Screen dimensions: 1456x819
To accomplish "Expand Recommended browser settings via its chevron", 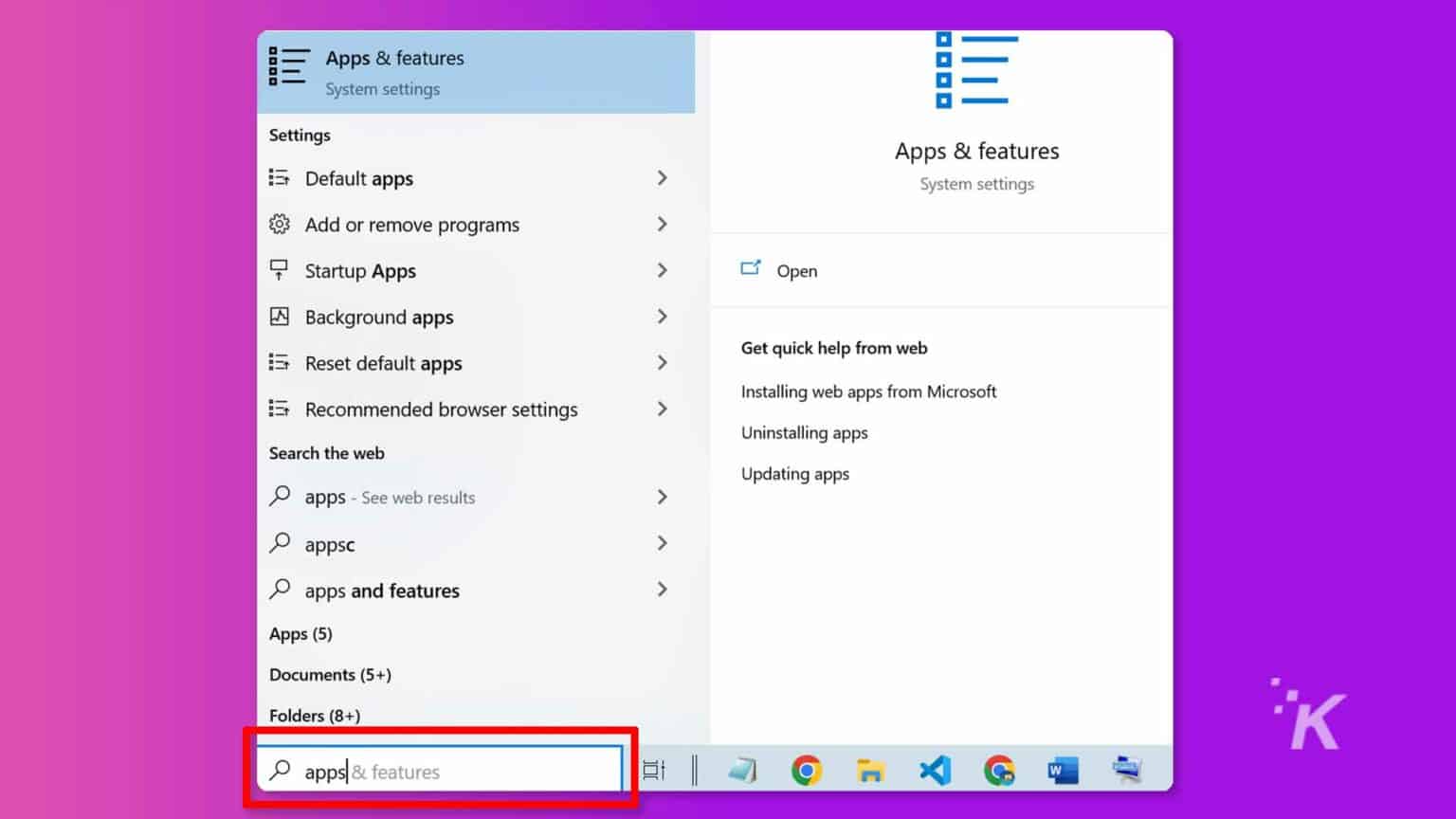I will [663, 409].
